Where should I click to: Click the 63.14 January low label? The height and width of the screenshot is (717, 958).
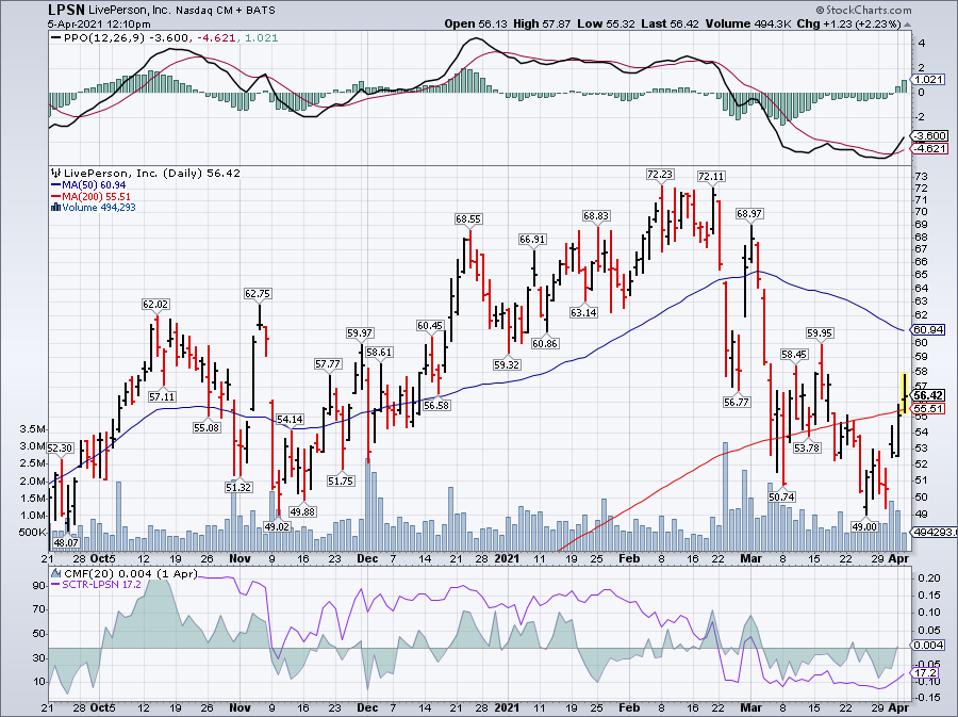(x=583, y=312)
